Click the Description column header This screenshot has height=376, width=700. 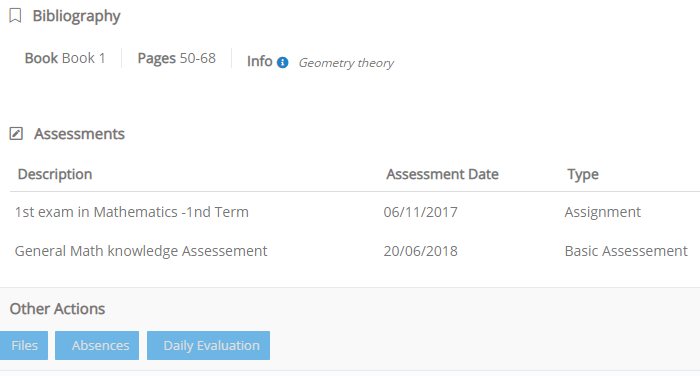pos(55,174)
